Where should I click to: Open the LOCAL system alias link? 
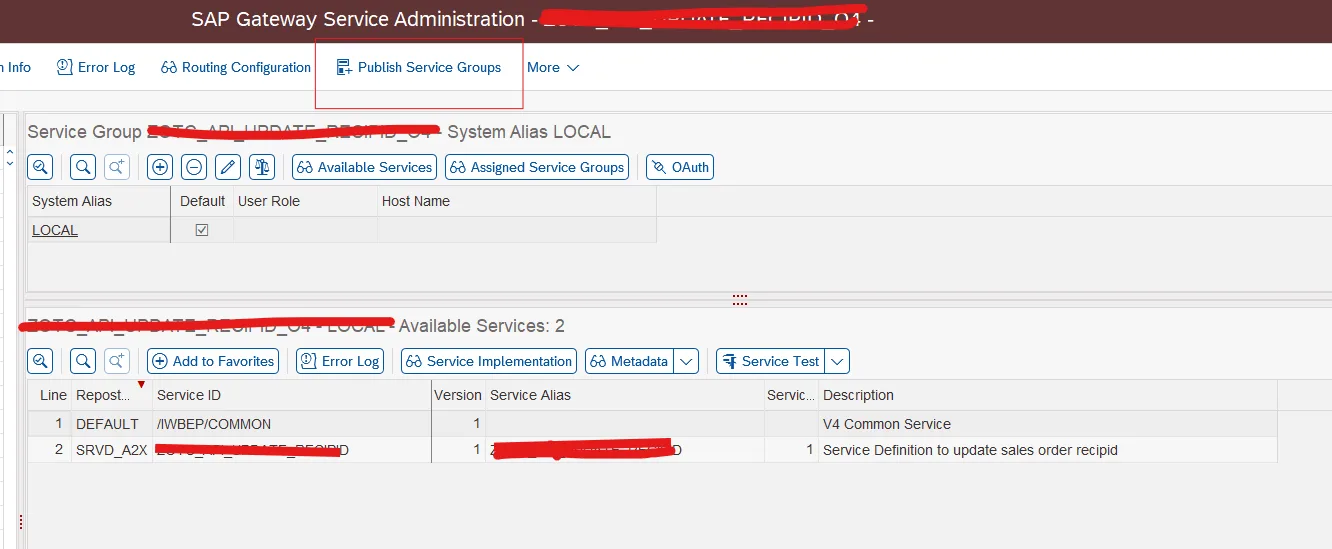pyautogui.click(x=55, y=230)
